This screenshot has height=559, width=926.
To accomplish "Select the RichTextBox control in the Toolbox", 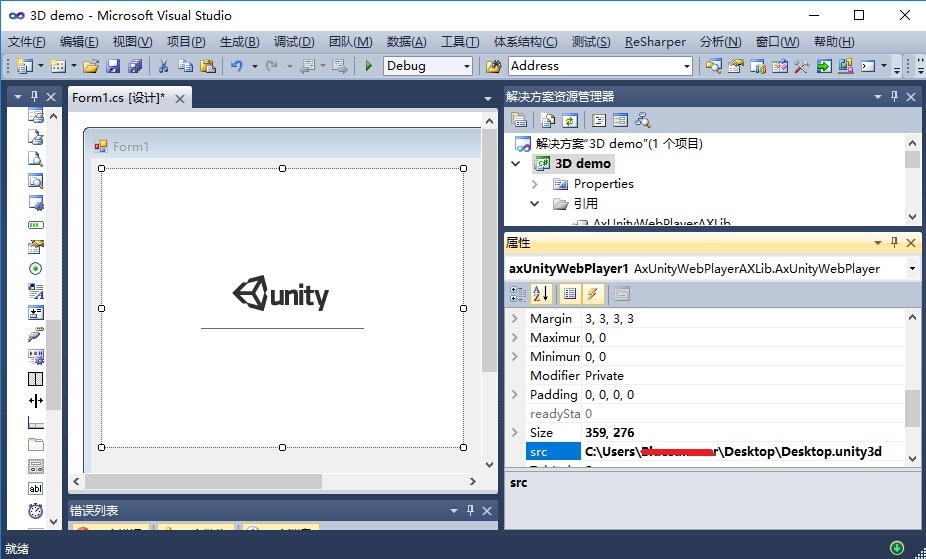I will point(35,290).
